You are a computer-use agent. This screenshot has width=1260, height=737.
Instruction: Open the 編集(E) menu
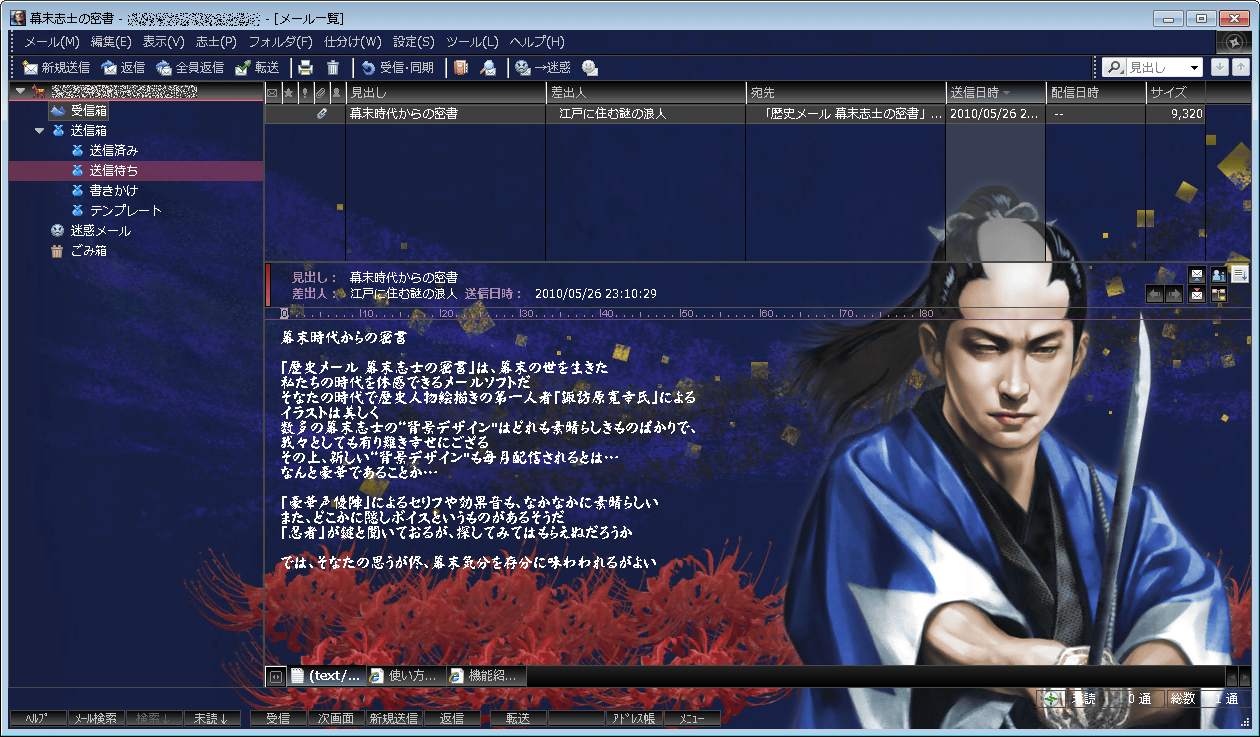[111, 42]
